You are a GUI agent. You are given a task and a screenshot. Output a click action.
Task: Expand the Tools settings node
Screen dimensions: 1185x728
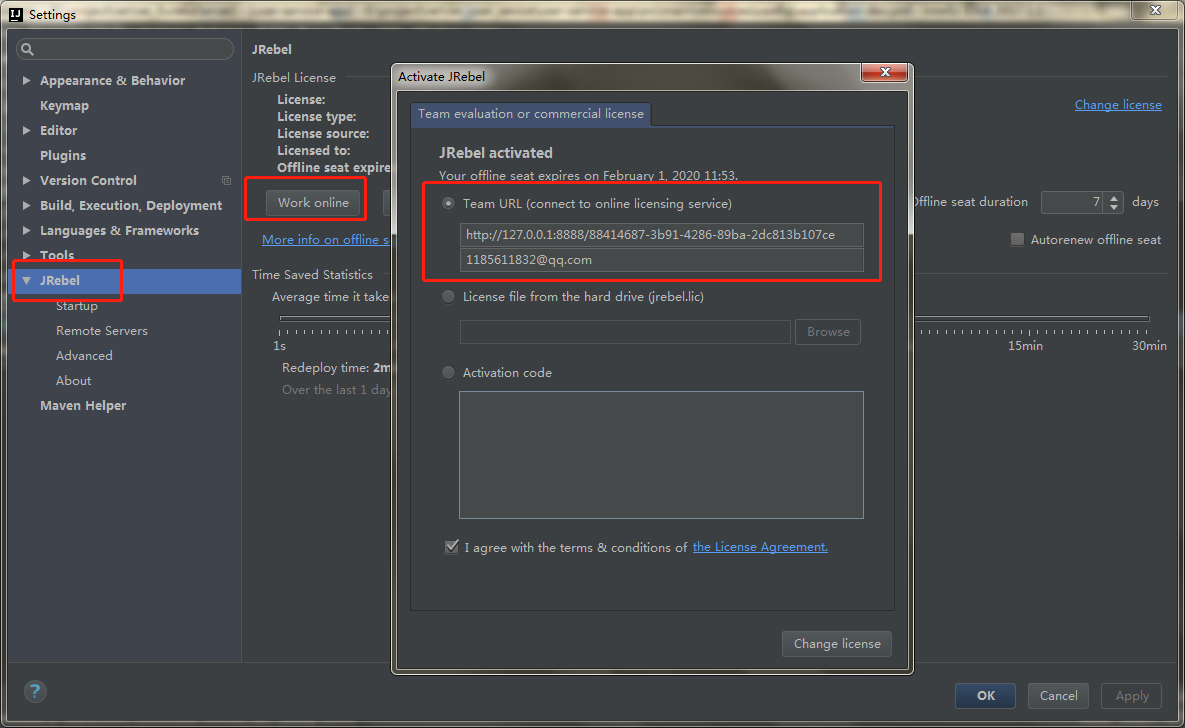tap(26, 255)
